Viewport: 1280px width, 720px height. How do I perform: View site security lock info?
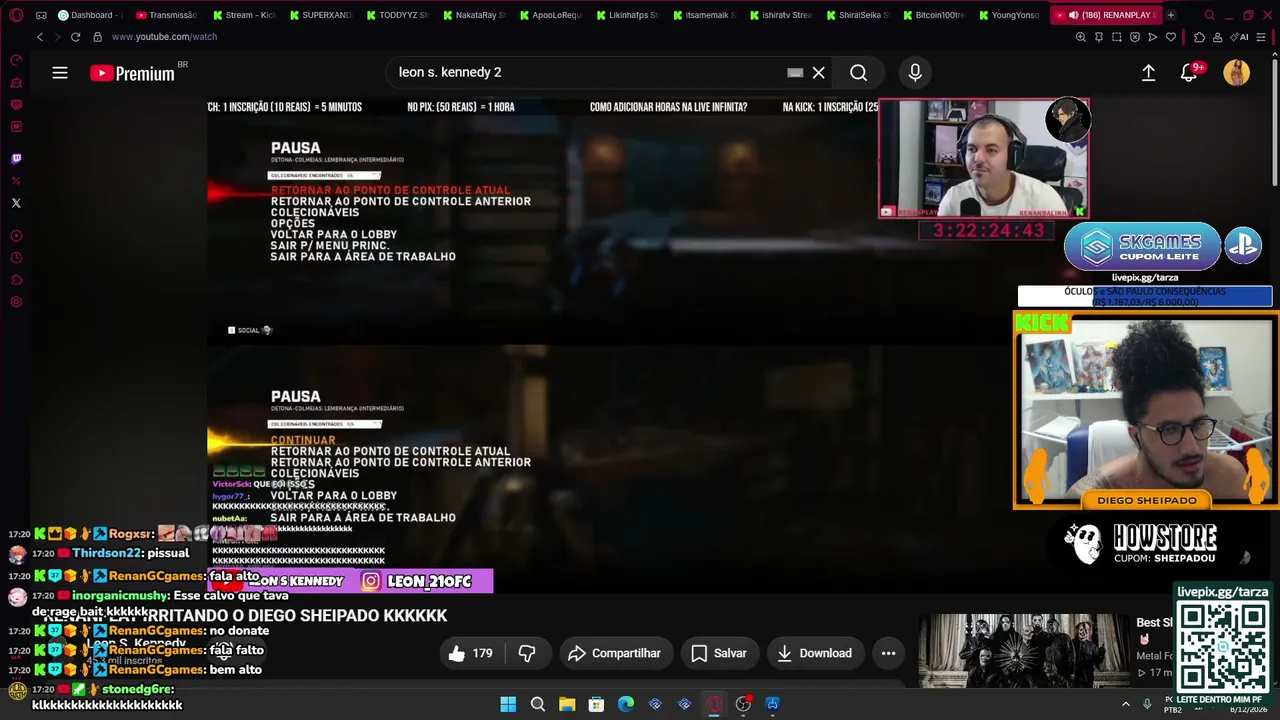click(x=97, y=37)
